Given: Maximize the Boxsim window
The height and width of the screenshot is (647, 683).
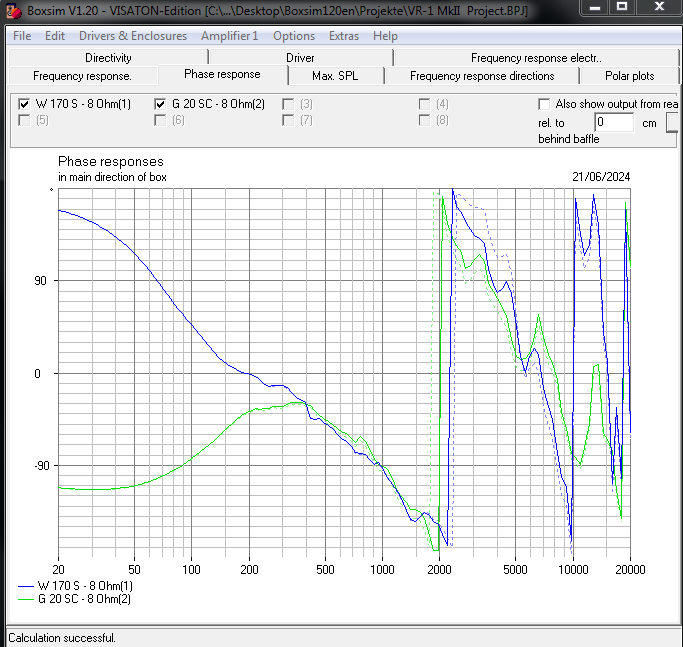Looking at the screenshot, I should (x=622, y=7).
